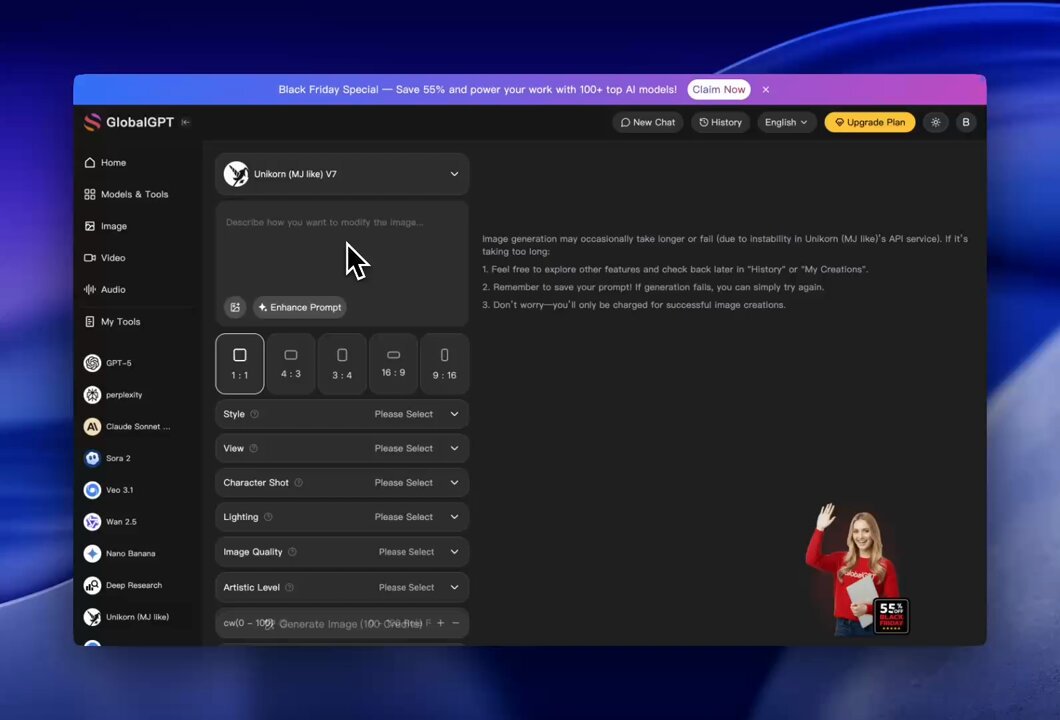Decrease the cw value with the minus
Screen dimensions: 1060x720
click(x=456, y=623)
